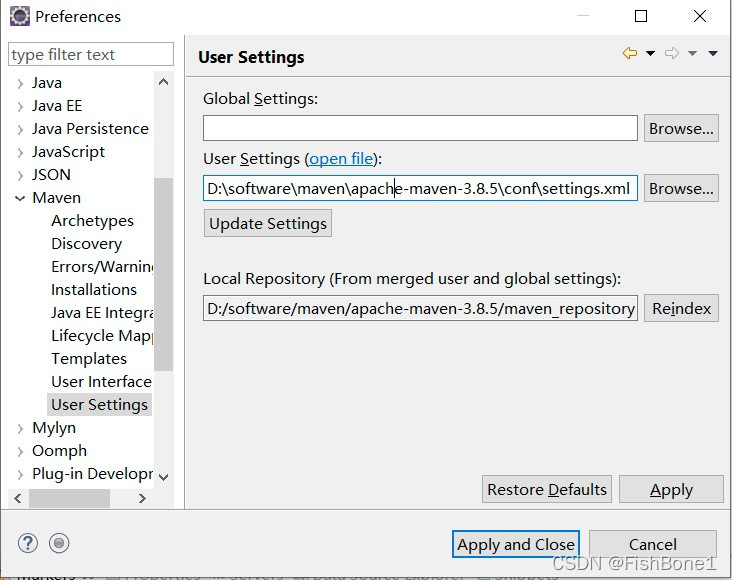Open the view menu triangle dropdown
Screen dimensions: 732x580
(713, 53)
